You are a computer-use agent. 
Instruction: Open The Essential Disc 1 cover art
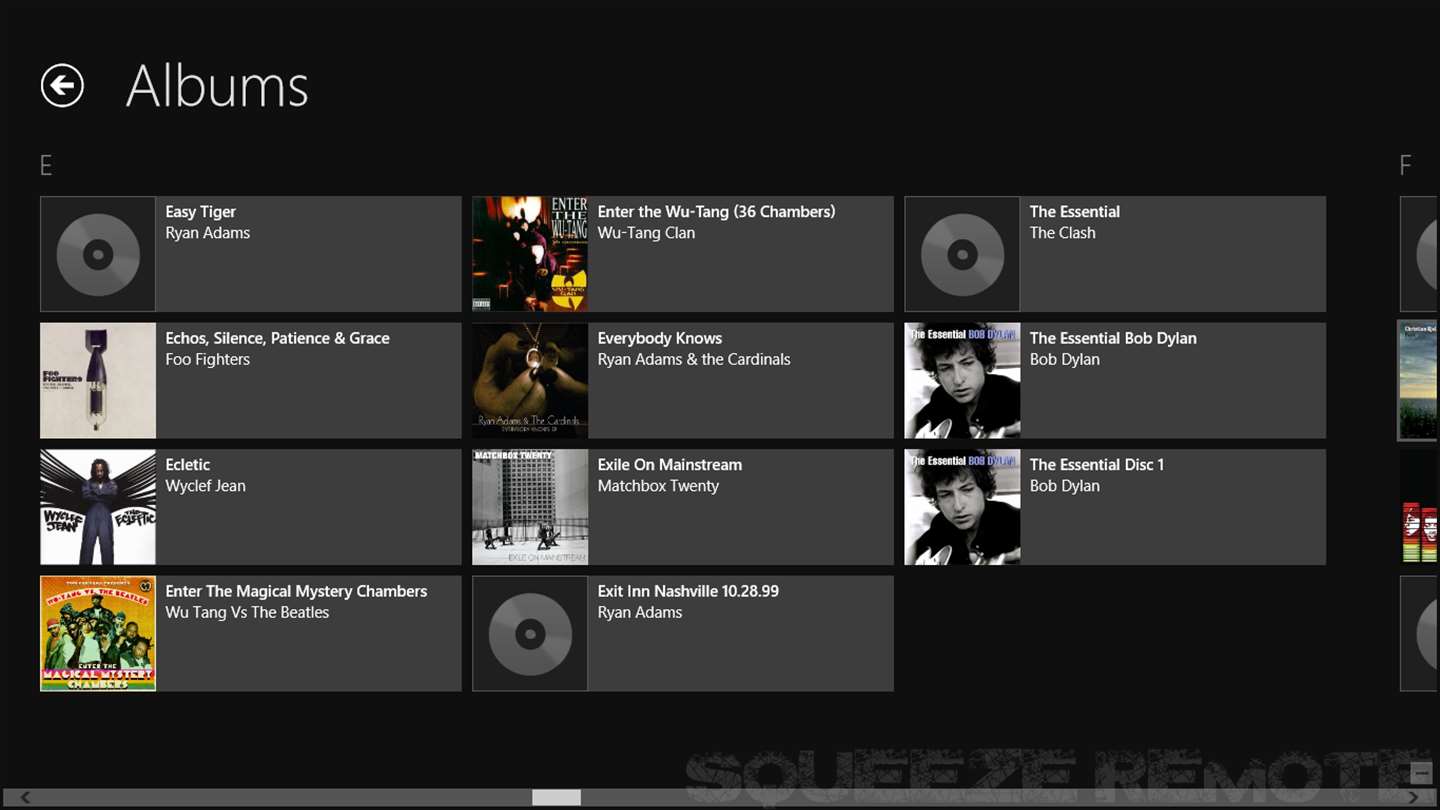click(x=962, y=507)
